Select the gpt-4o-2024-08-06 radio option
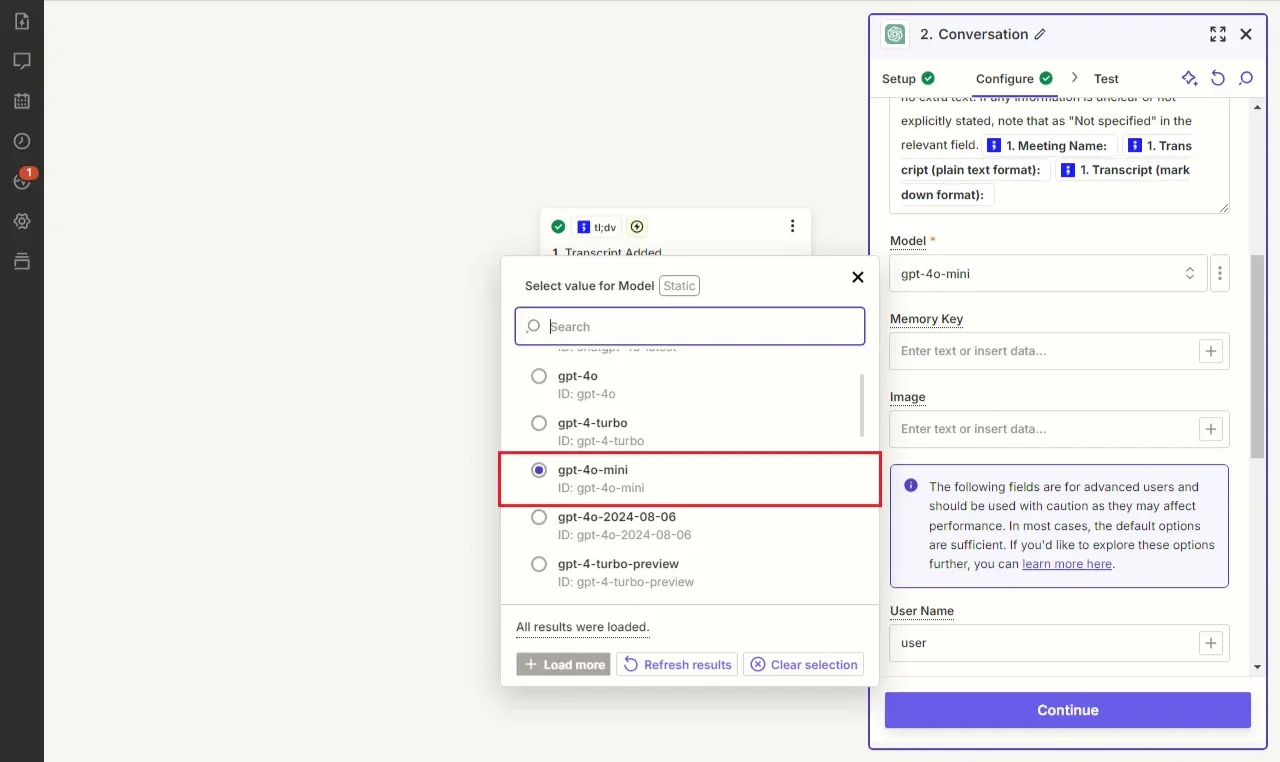The width and height of the screenshot is (1280, 762). click(x=539, y=517)
